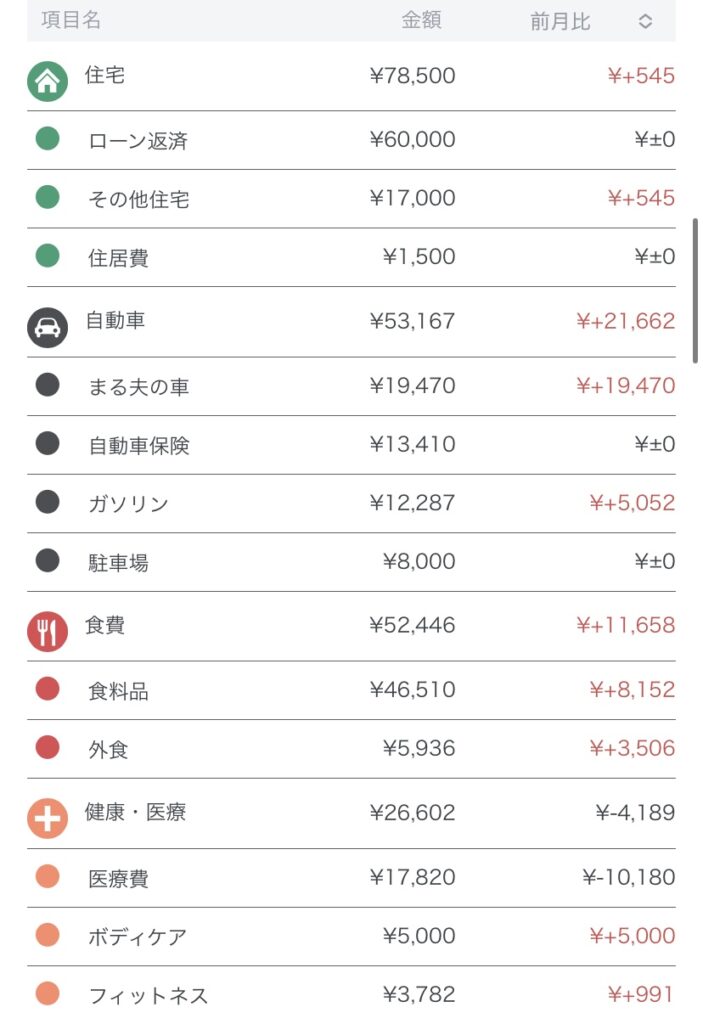Screen dimensions: 703x1024
Task: Click the fork and knife 食費 icon
Action: point(47,631)
